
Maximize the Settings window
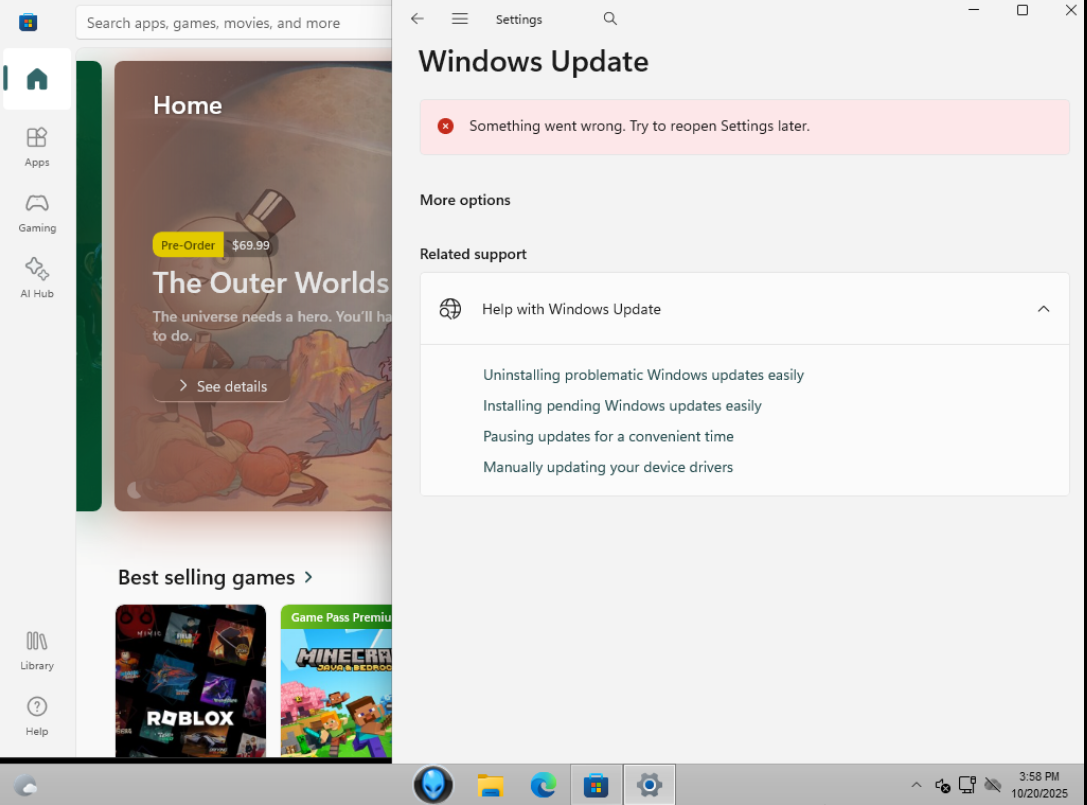(x=1022, y=10)
